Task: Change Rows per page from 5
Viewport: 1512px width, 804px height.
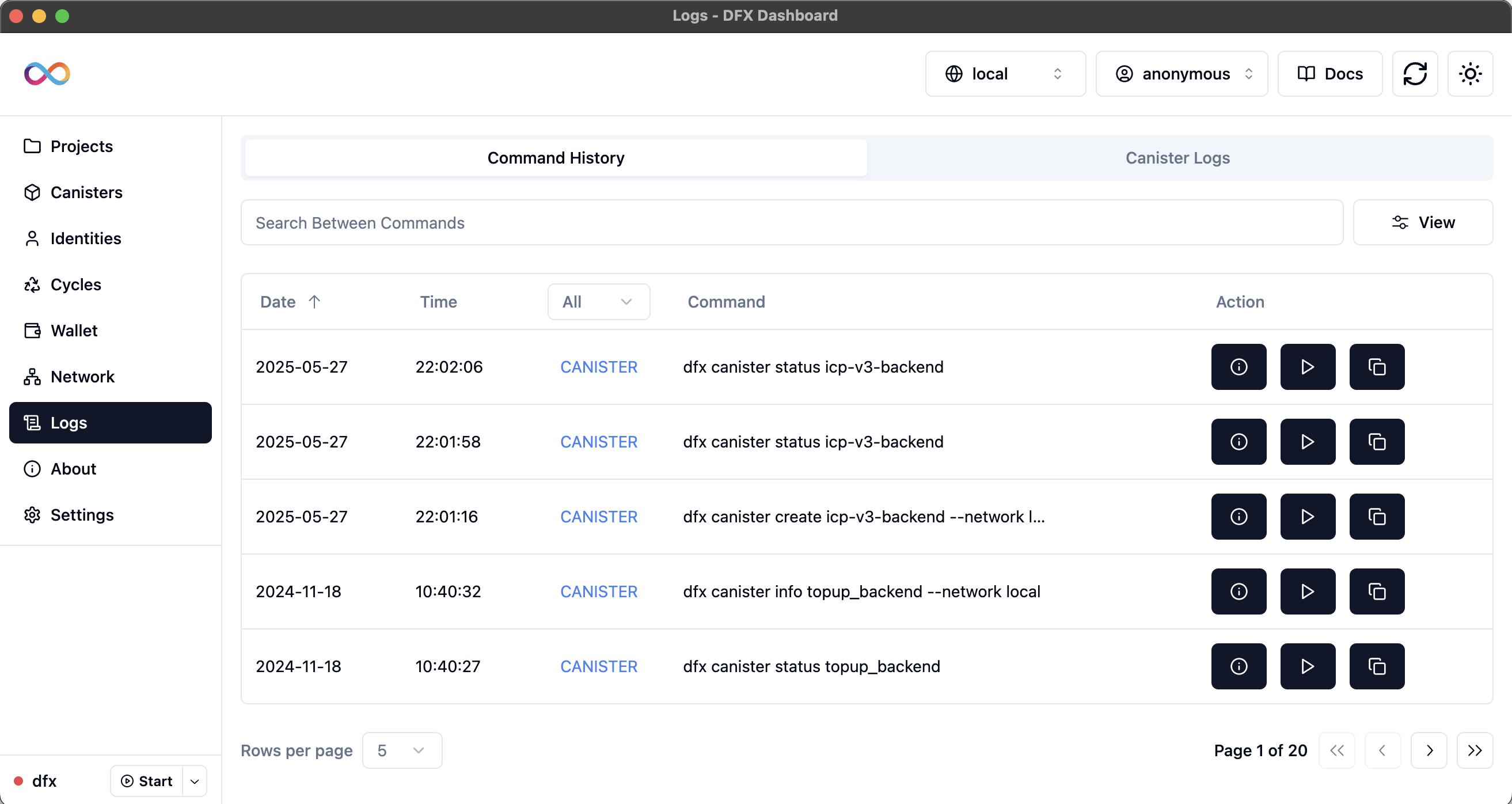Action: (401, 750)
